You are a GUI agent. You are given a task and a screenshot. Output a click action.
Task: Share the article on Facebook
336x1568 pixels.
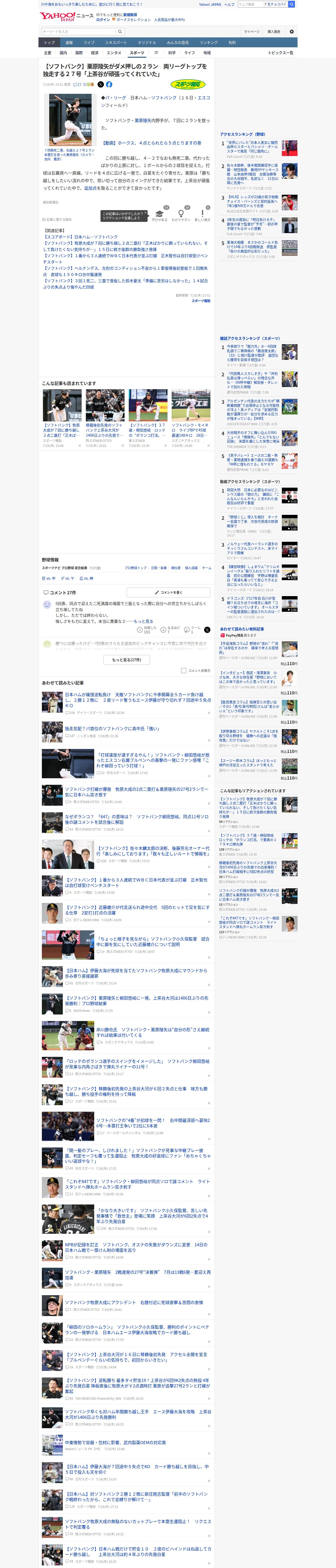click(109, 85)
